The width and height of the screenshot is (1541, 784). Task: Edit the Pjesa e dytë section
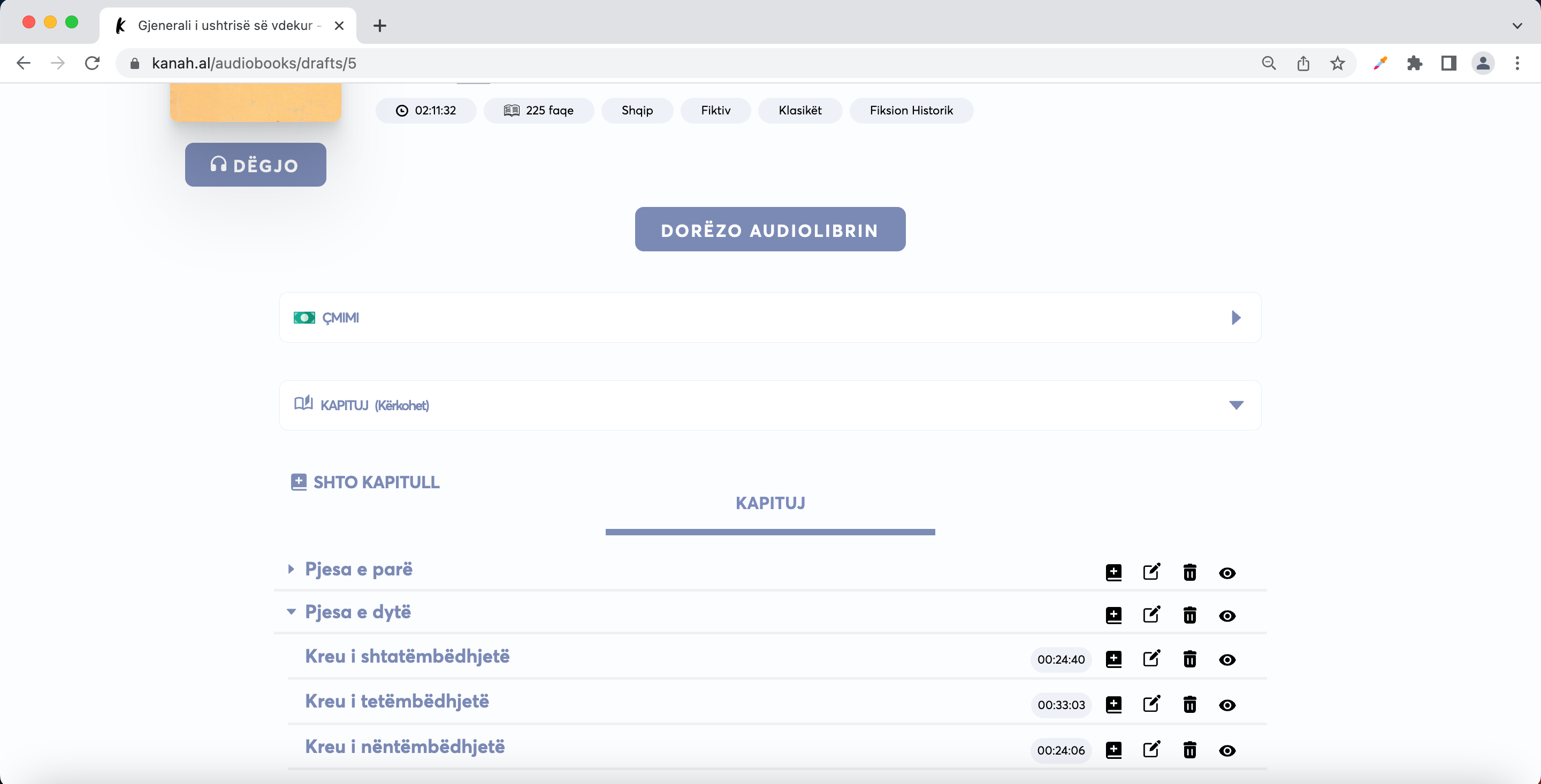pyautogui.click(x=1151, y=615)
